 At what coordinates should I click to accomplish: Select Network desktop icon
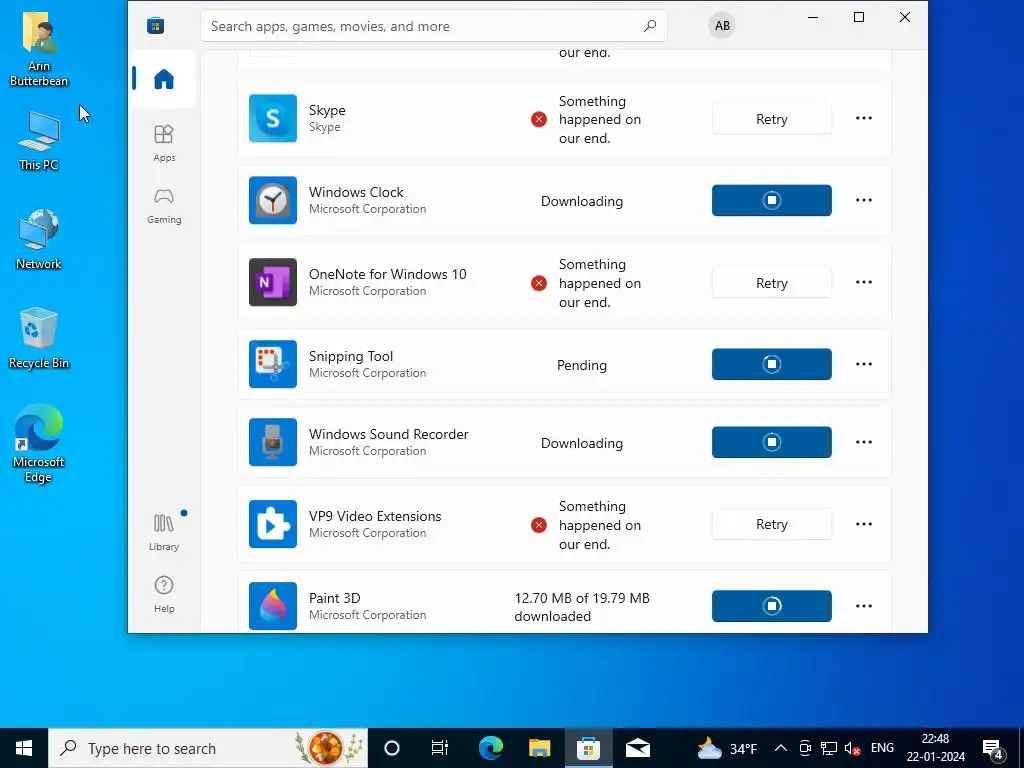(x=39, y=239)
